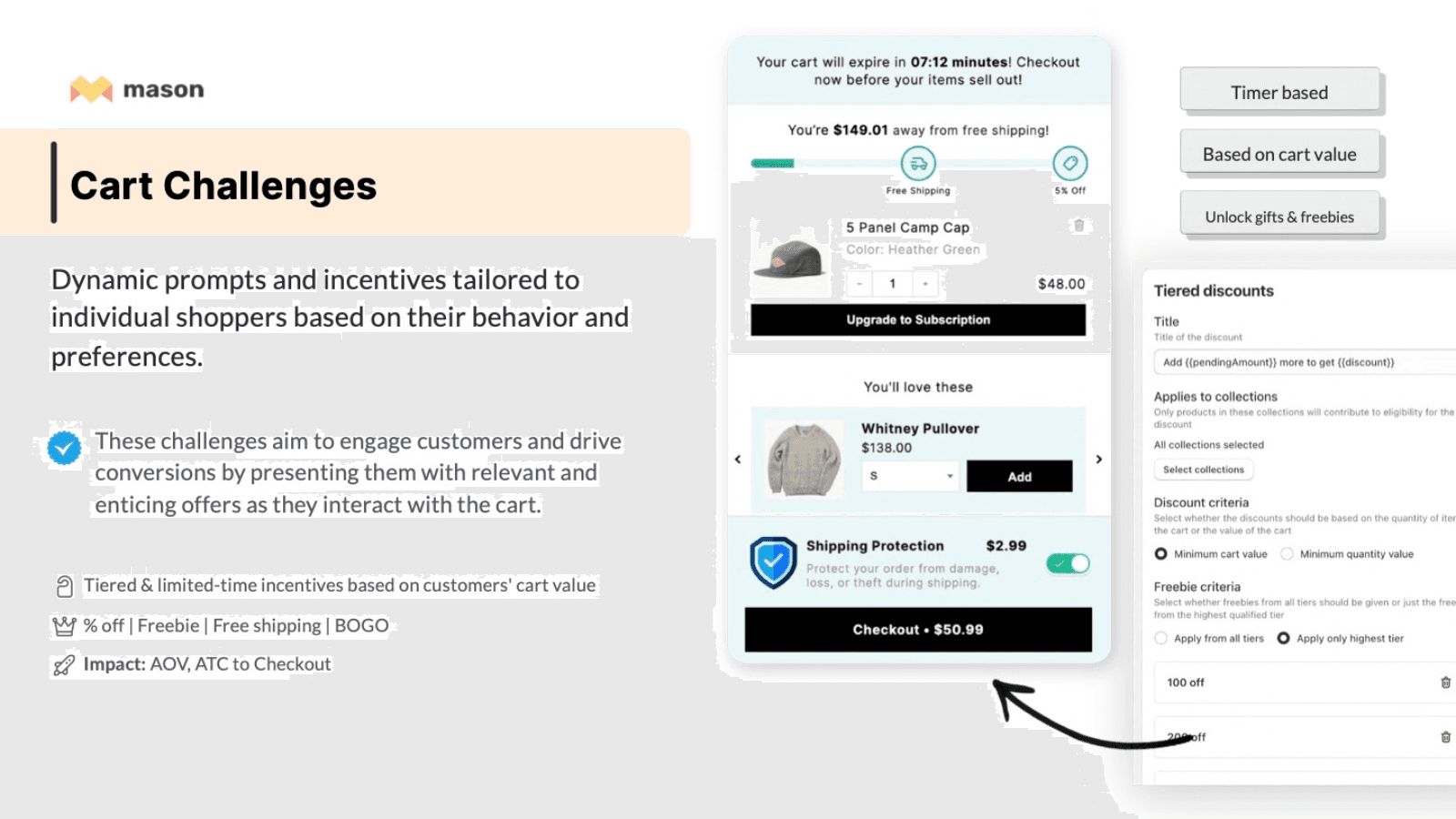Remove the 200 off tier with trash icon
The height and width of the screenshot is (819, 1456).
(x=1445, y=737)
